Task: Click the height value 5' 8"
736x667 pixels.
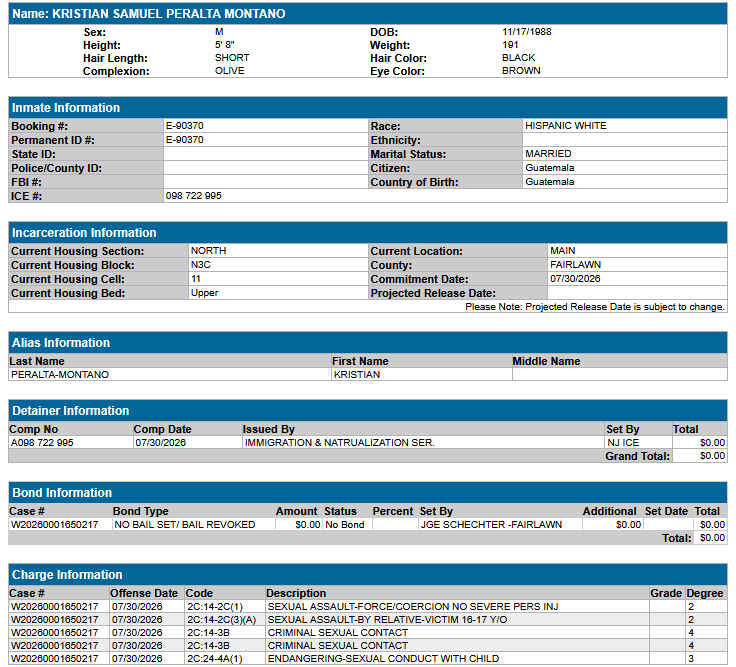Action: (x=224, y=45)
